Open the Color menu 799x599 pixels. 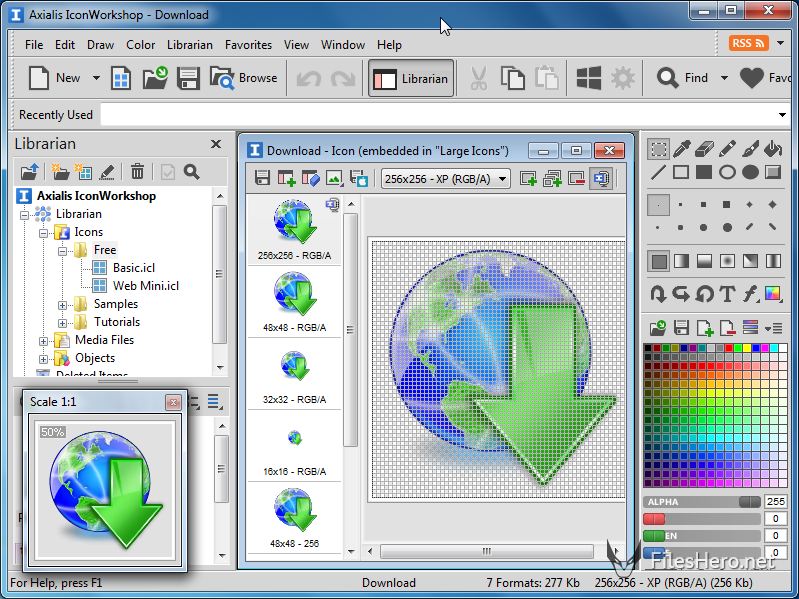[141, 45]
